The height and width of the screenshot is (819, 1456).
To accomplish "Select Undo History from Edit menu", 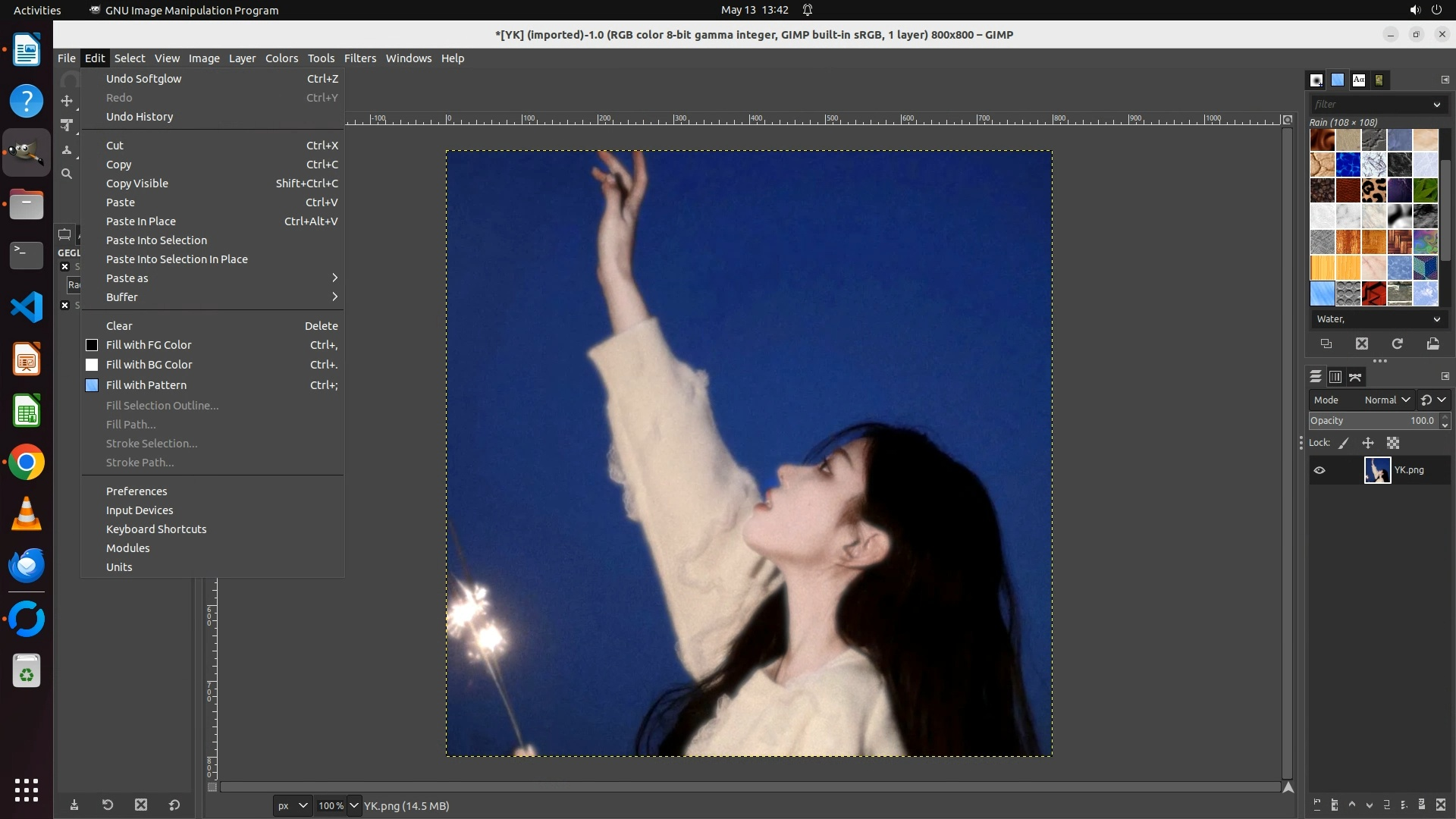I will point(140,117).
